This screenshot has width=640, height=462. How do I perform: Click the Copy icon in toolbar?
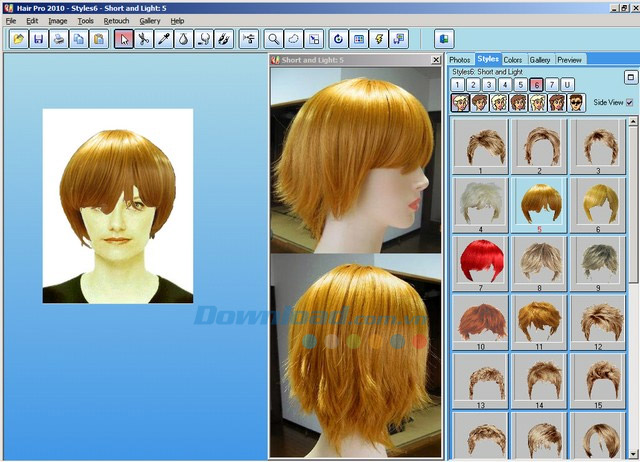point(78,39)
